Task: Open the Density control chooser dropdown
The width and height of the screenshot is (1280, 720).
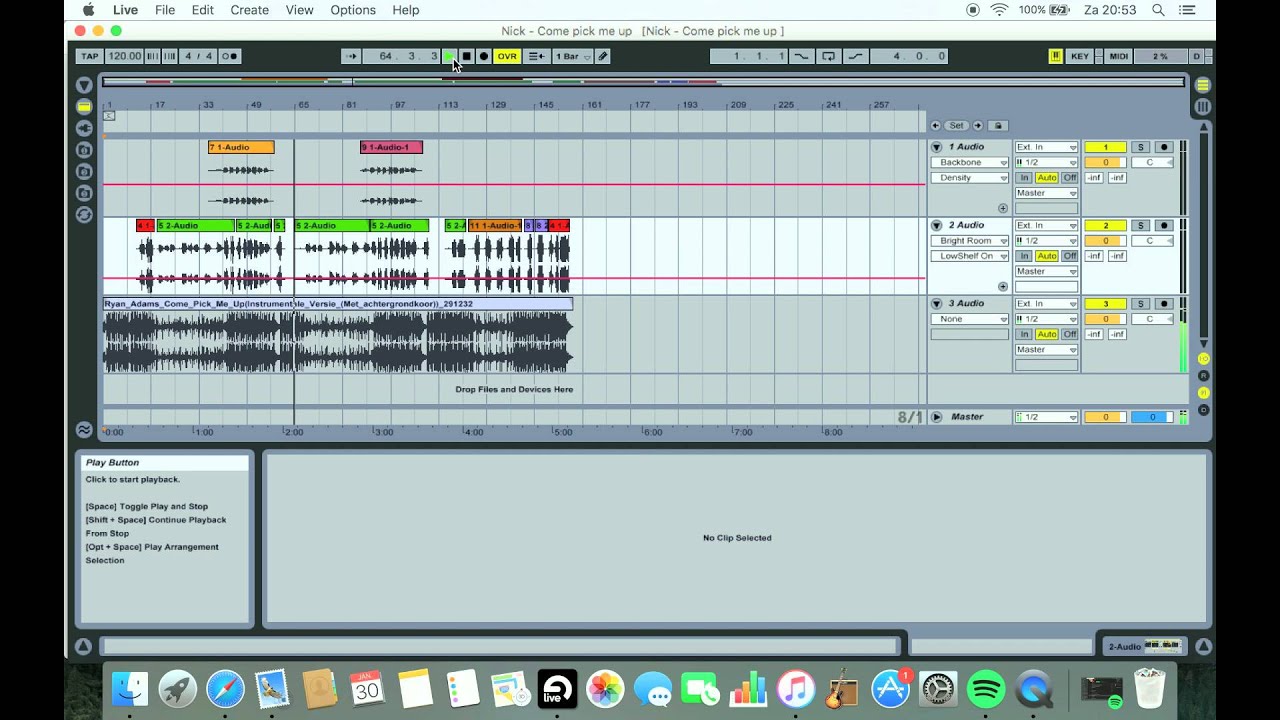Action: click(x=970, y=178)
